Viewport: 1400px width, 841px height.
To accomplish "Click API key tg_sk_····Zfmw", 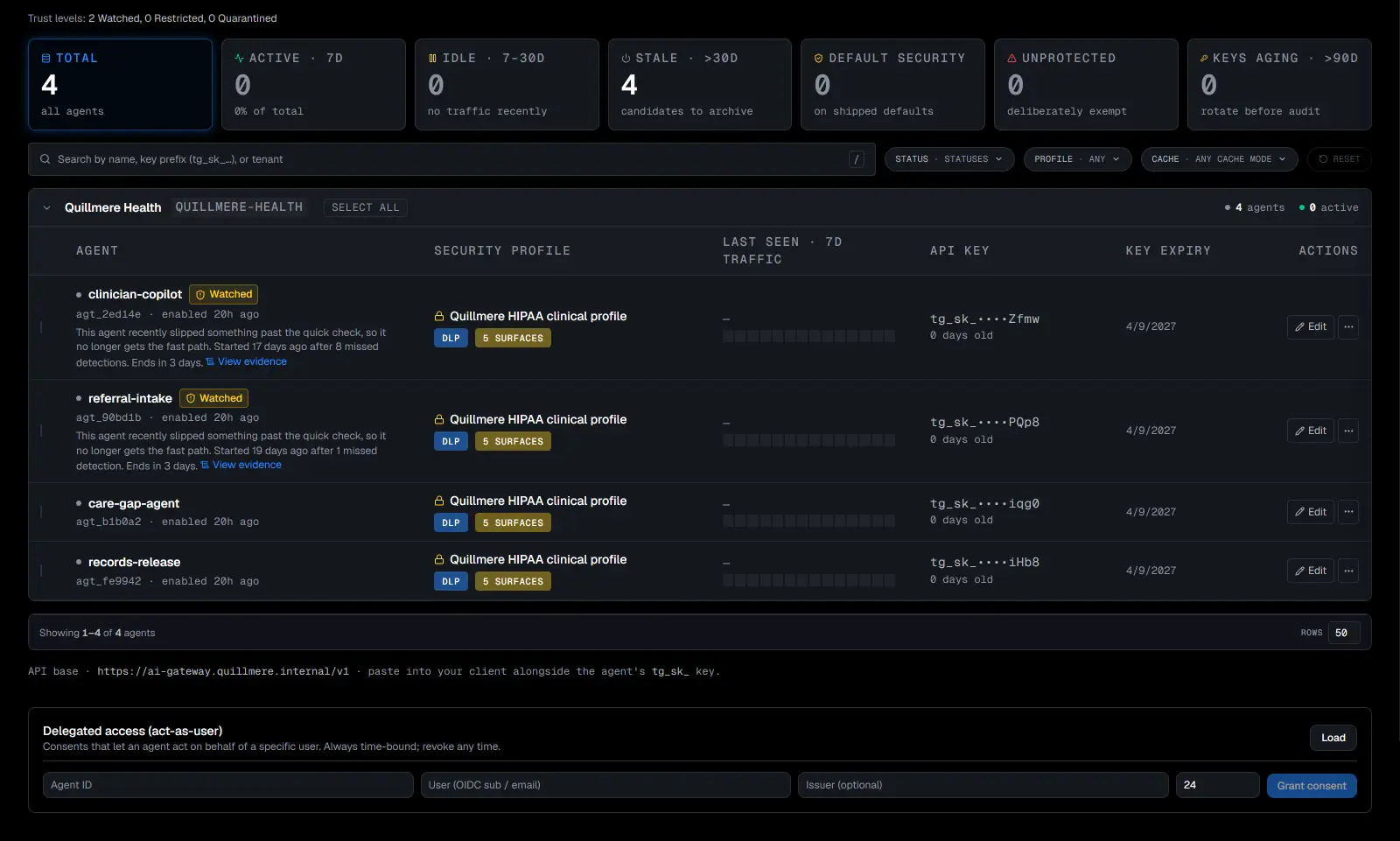I will [x=984, y=319].
